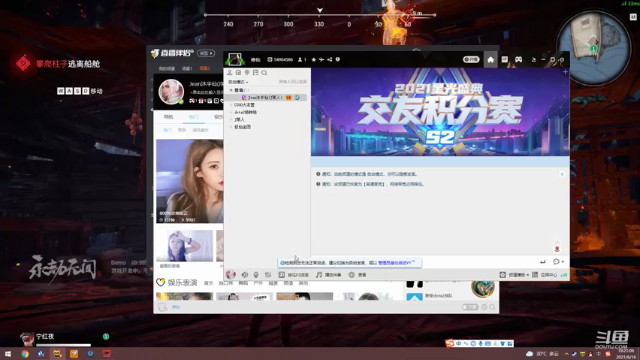
Task: Click the user icon above channel list
Action: click(230, 73)
